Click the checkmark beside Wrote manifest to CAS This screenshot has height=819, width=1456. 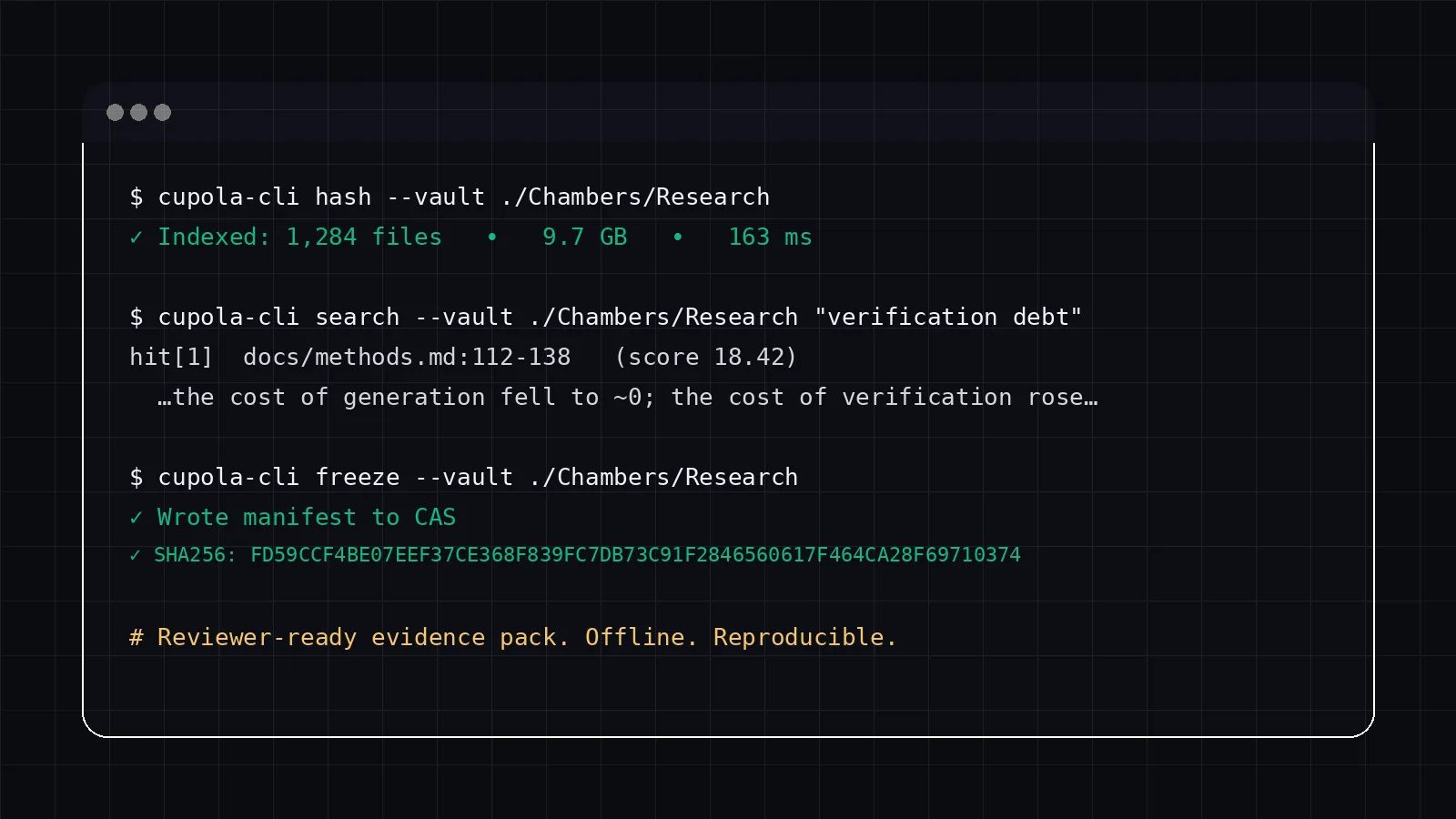136,517
